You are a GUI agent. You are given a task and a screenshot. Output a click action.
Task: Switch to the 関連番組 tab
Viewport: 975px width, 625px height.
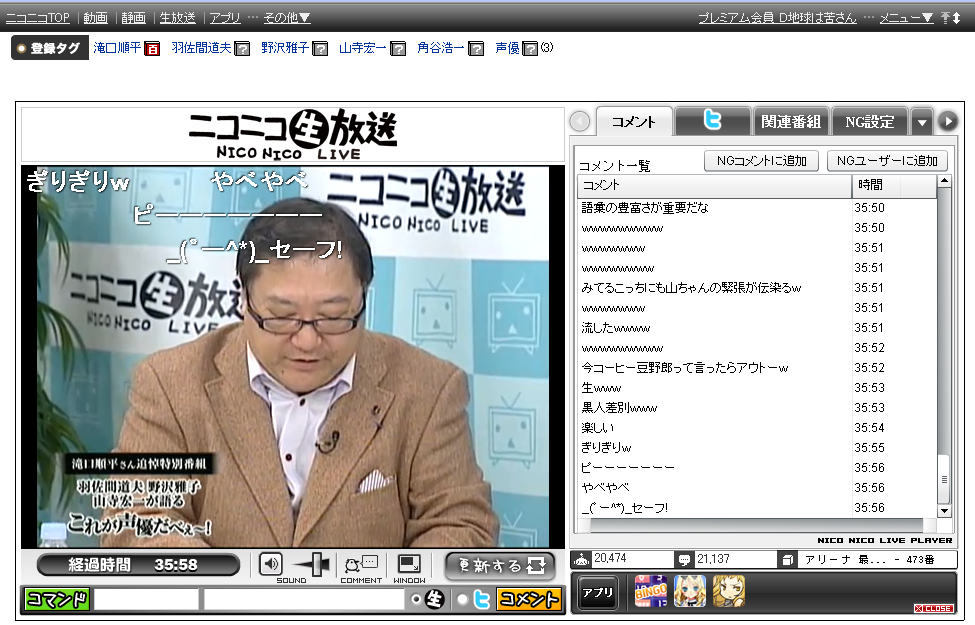click(x=790, y=121)
